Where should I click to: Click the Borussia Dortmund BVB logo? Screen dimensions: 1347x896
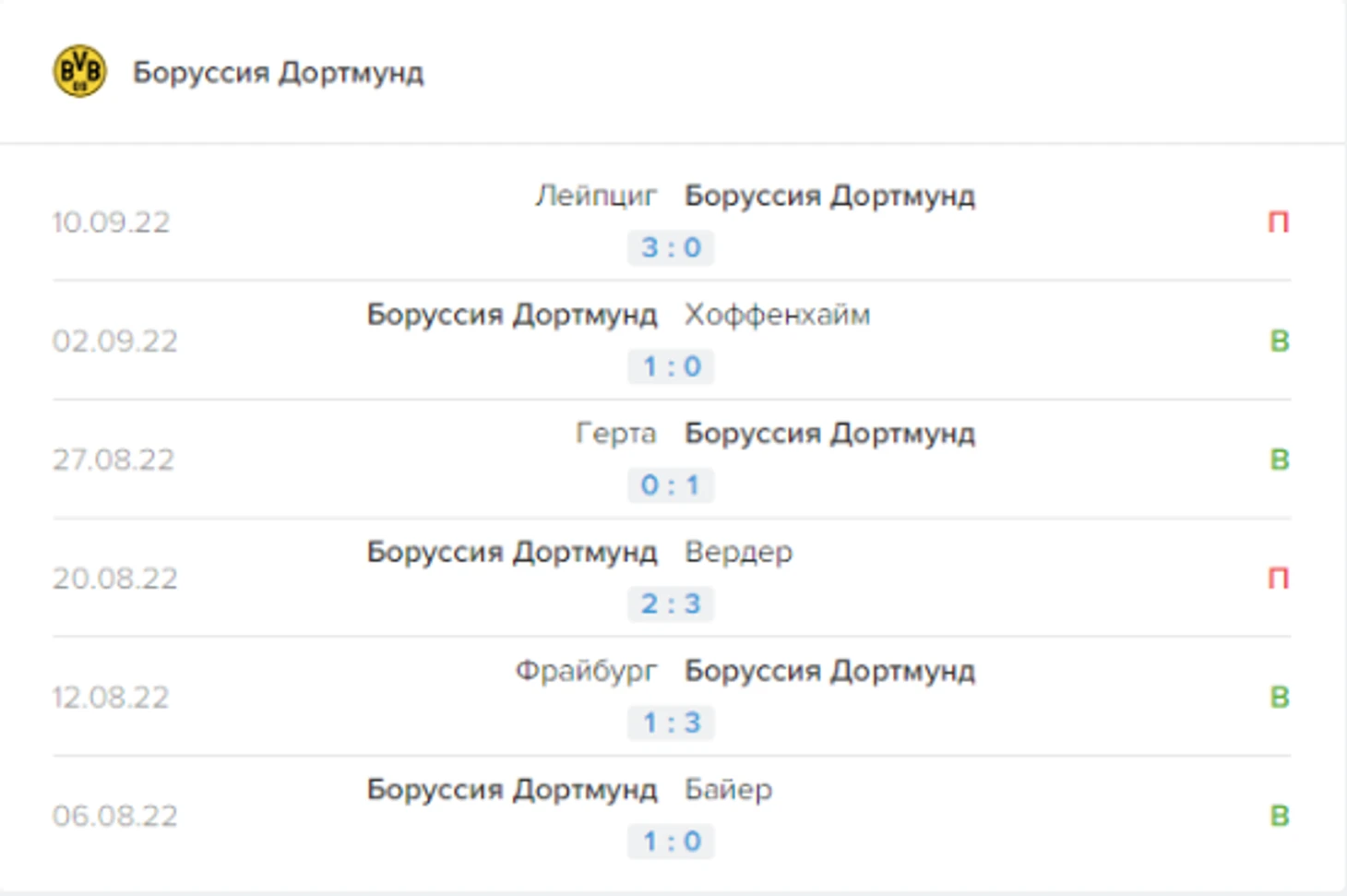(79, 71)
